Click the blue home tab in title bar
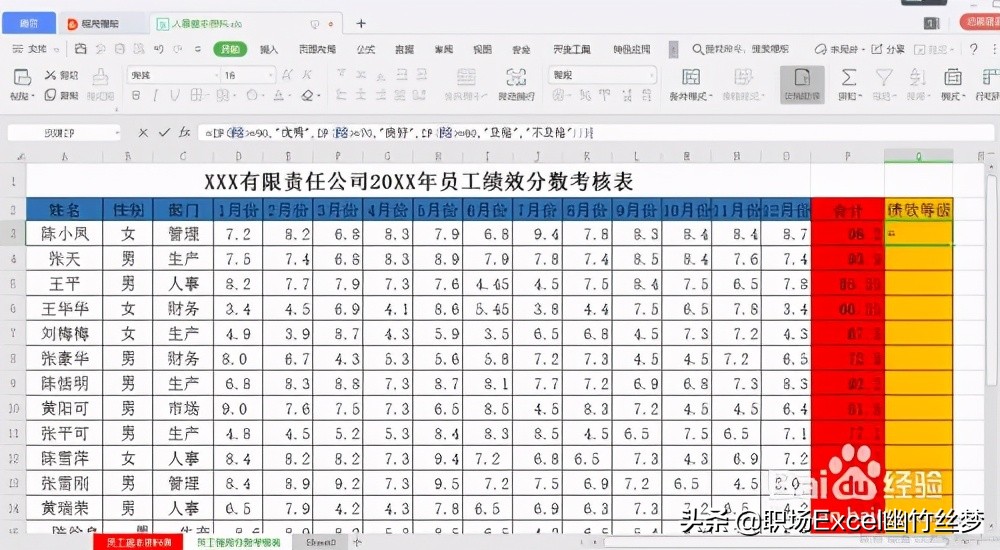The width and height of the screenshot is (1000, 550). pos(29,24)
